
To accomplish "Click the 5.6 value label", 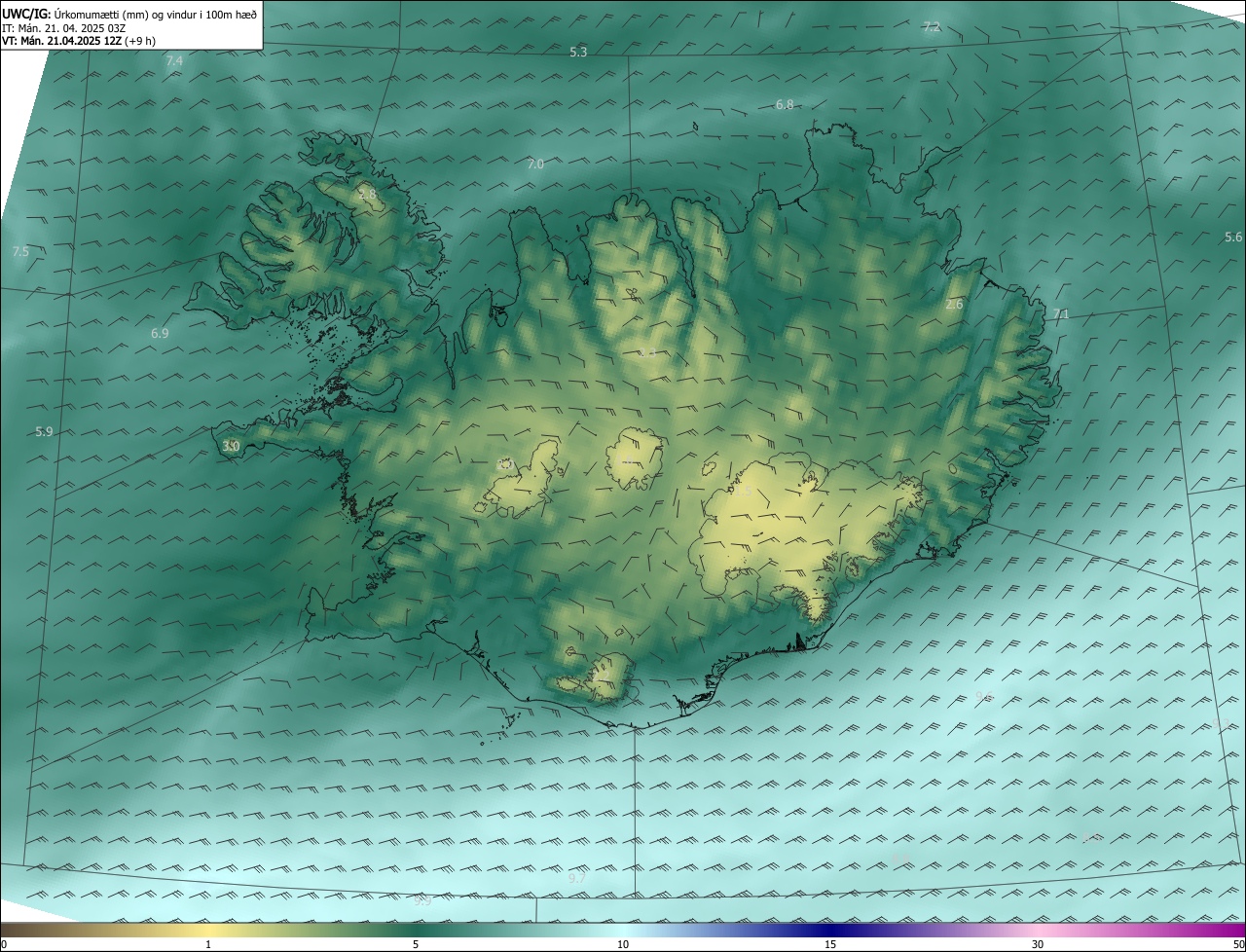I will 1233,238.
